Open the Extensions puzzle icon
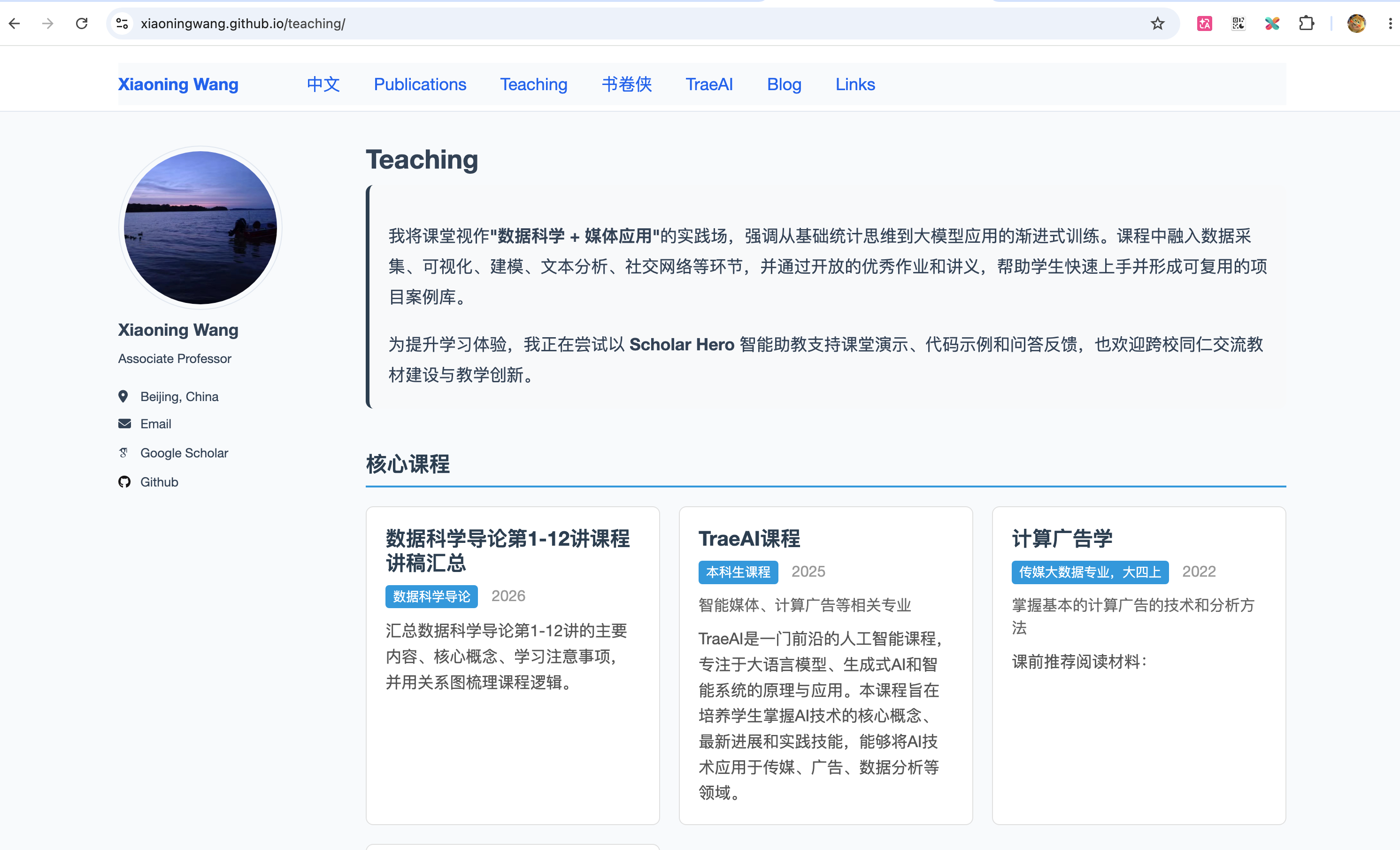 pos(1306,23)
